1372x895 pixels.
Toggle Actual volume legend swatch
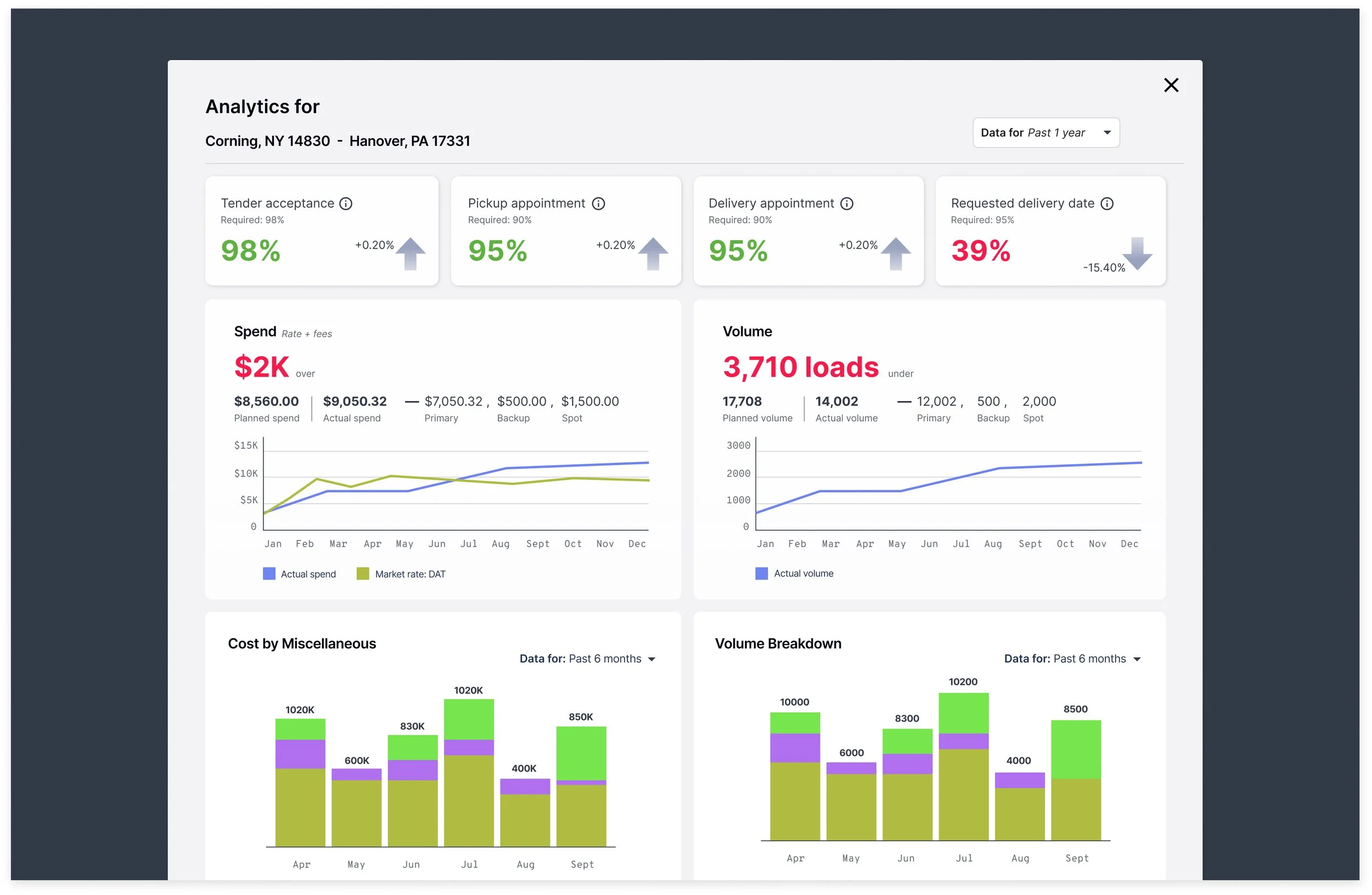pos(762,573)
